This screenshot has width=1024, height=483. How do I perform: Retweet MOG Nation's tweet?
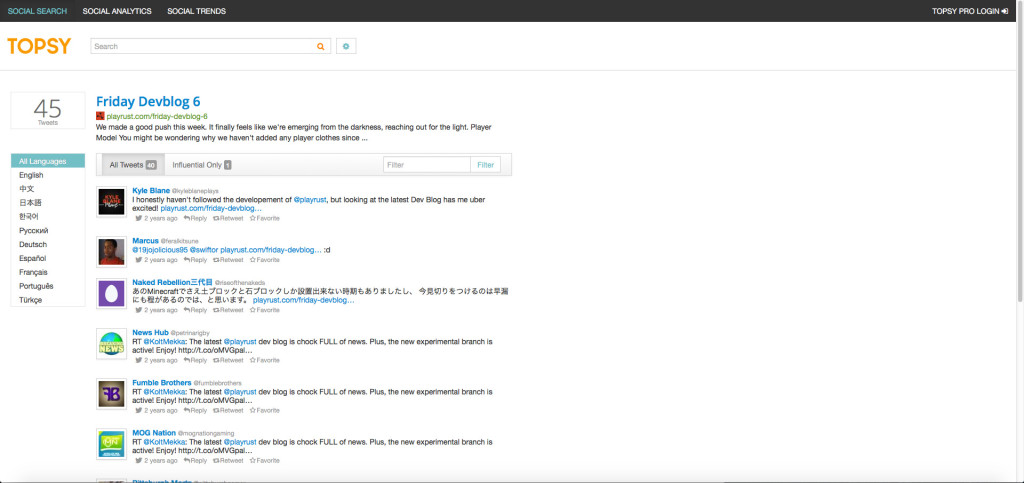(228, 460)
